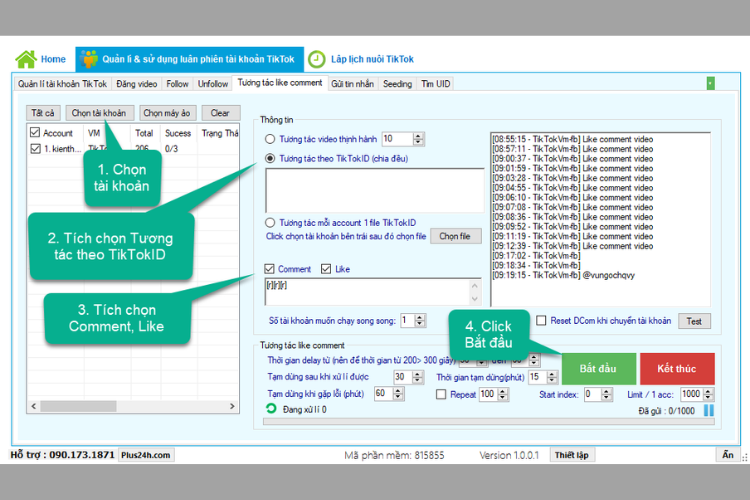Click the green processing spinner icon
This screenshot has width=750, height=500.
tap(271, 409)
